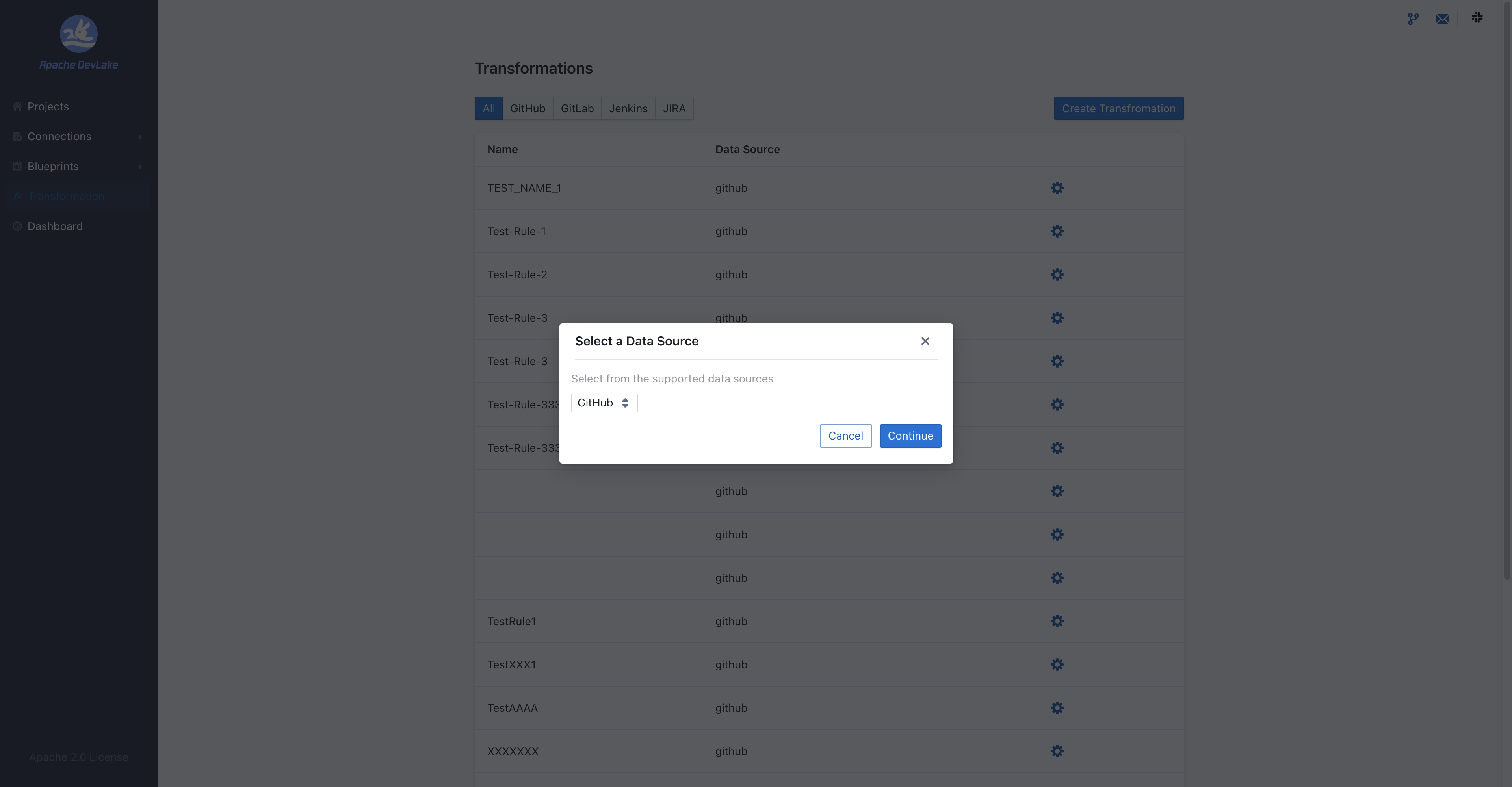Switch to the GitLab filter tab

point(577,109)
